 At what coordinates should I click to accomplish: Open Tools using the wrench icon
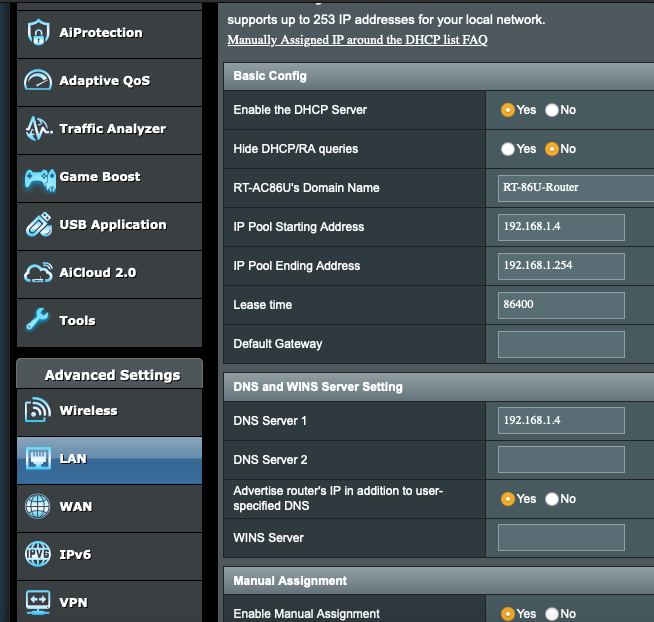[x=38, y=321]
